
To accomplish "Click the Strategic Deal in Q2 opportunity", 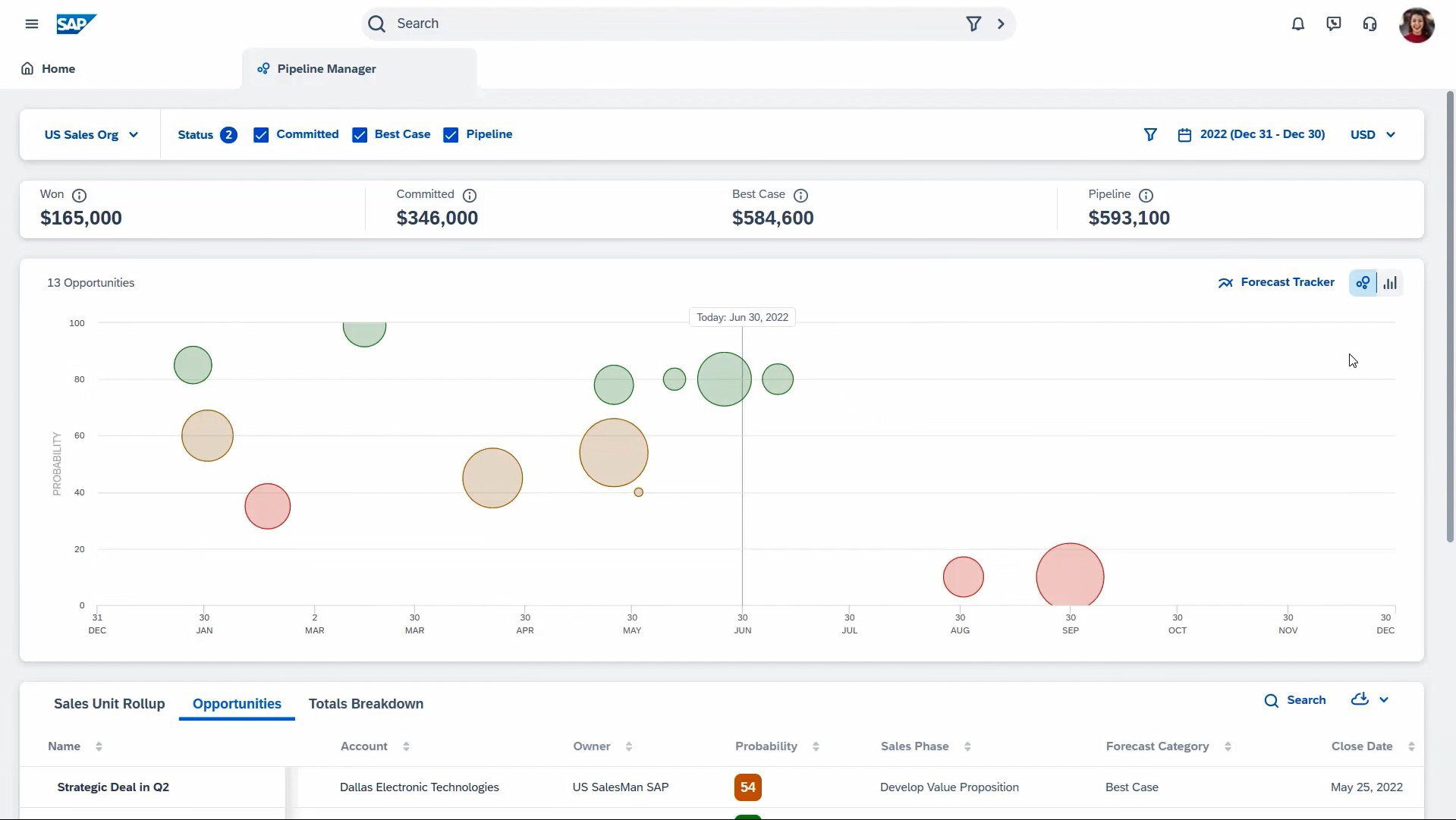I will (x=113, y=787).
